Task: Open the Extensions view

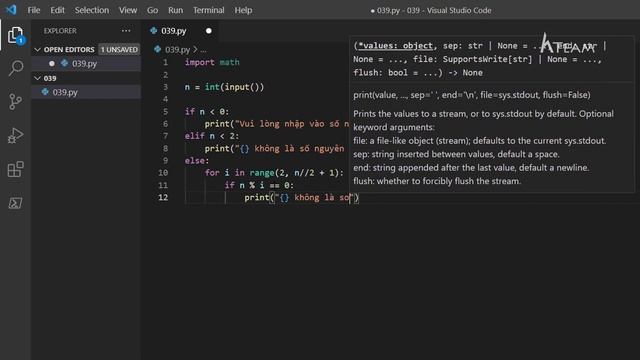Action: (16, 169)
